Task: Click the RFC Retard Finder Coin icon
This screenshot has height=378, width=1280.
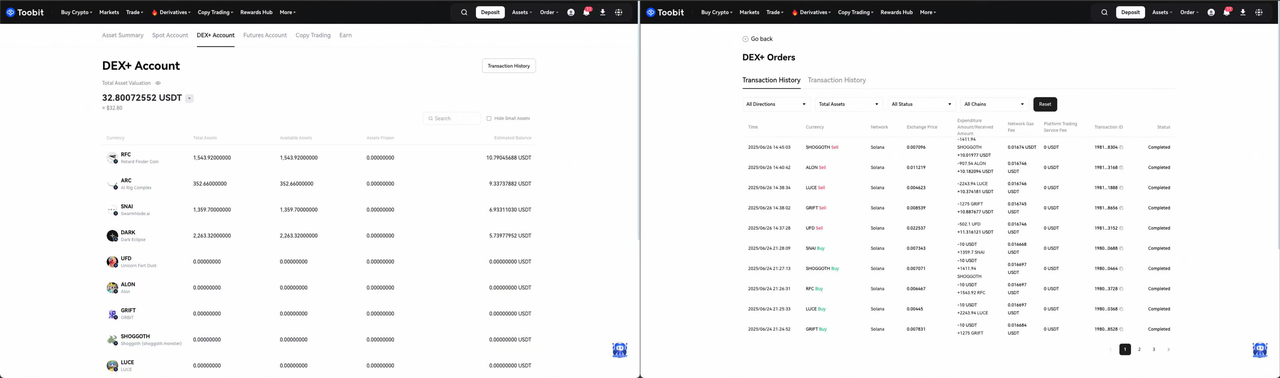Action: click(x=112, y=158)
